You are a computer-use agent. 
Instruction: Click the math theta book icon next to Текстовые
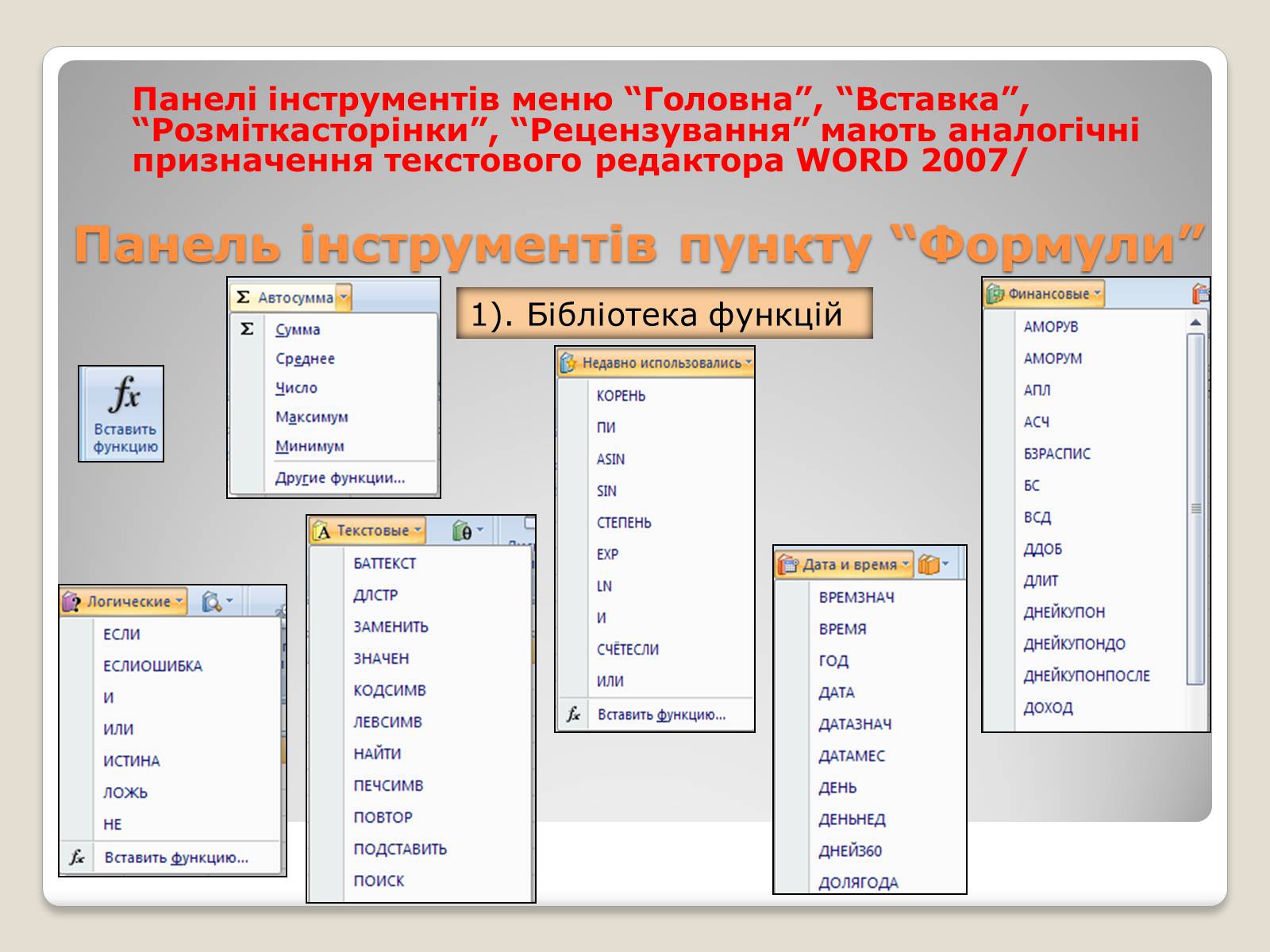pyautogui.click(x=461, y=531)
